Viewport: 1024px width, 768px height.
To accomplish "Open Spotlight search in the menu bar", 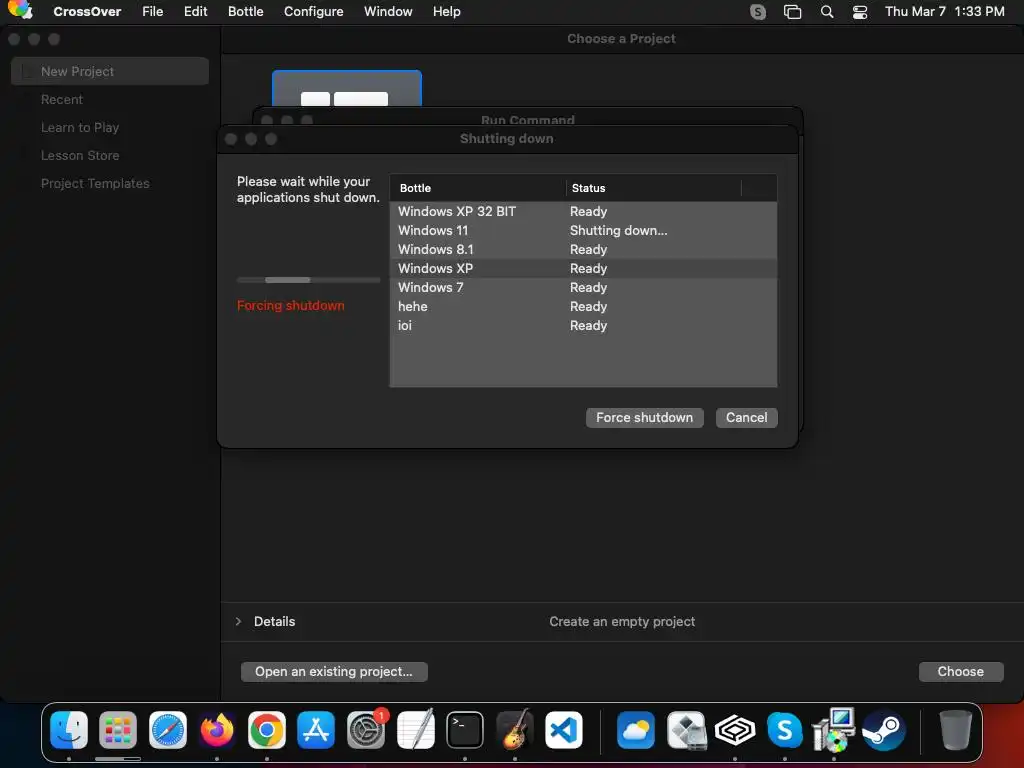I will pos(827,12).
